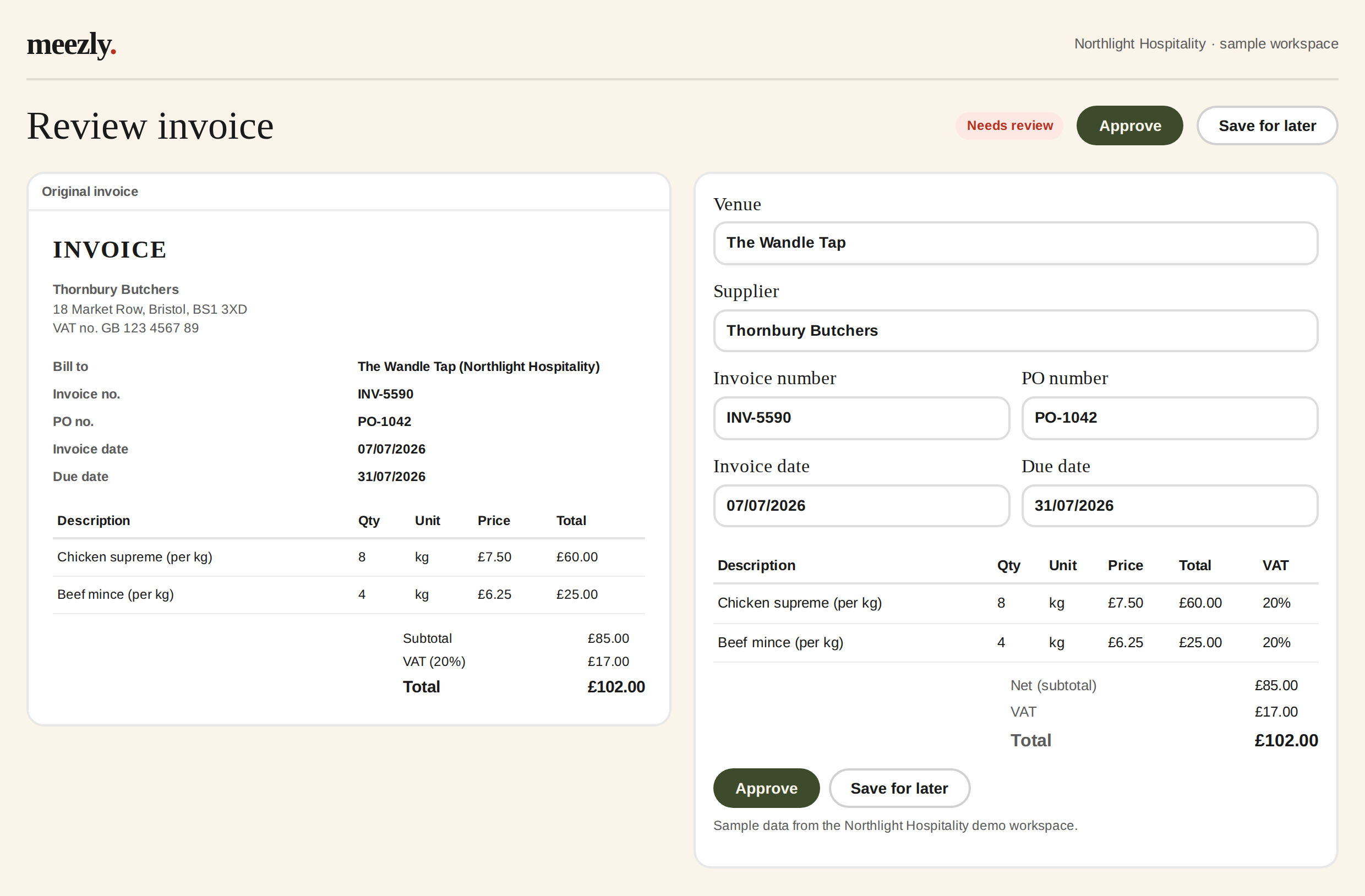Click the original invoice £102.00 total
The width and height of the screenshot is (1365, 896).
click(616, 687)
